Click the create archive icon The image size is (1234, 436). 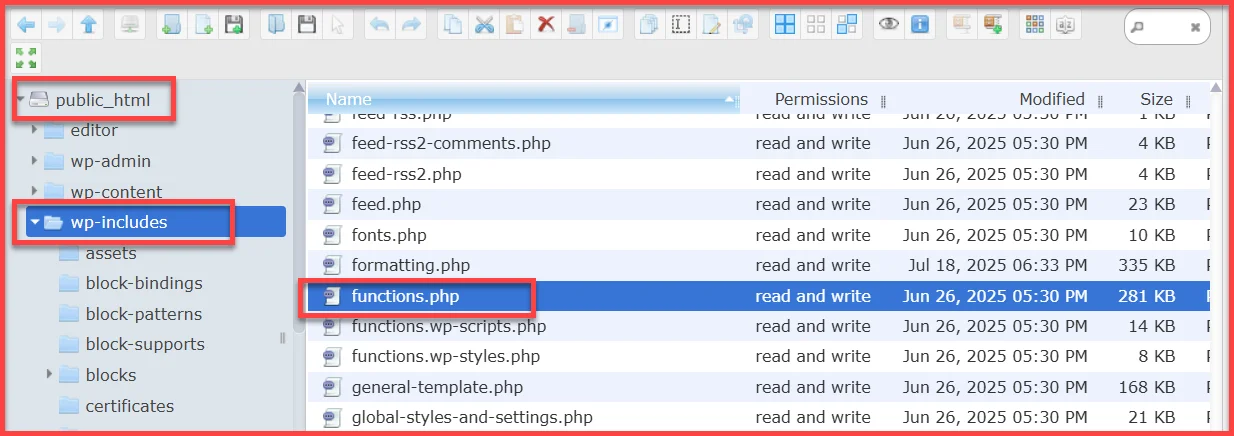[x=993, y=24]
